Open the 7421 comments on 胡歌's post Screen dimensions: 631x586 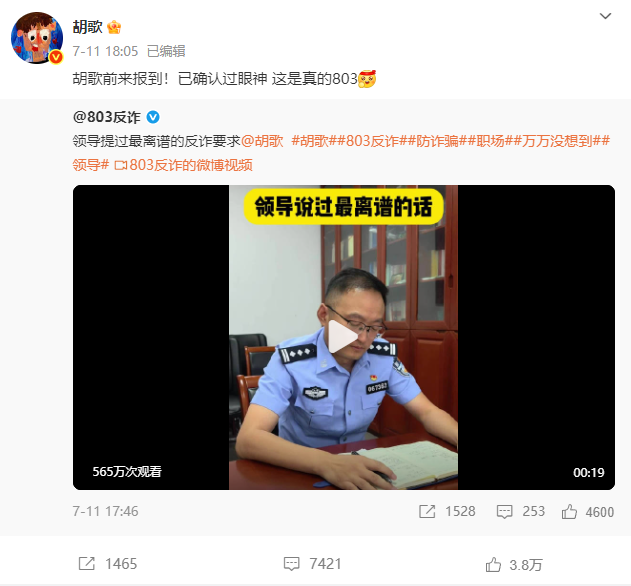tap(312, 564)
